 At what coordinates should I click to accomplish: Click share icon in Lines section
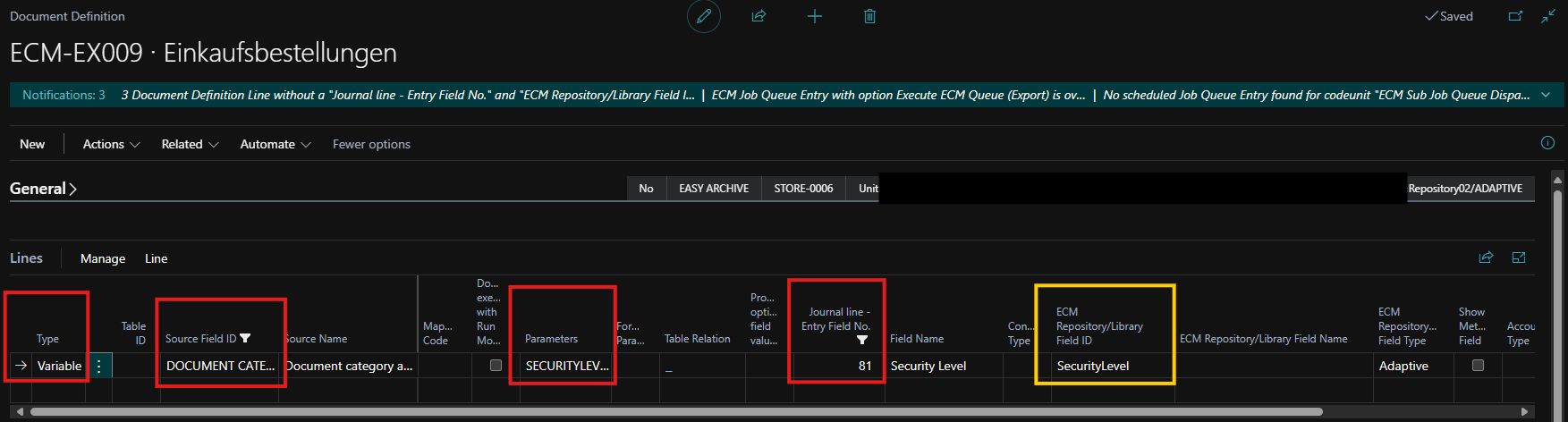tap(1486, 257)
